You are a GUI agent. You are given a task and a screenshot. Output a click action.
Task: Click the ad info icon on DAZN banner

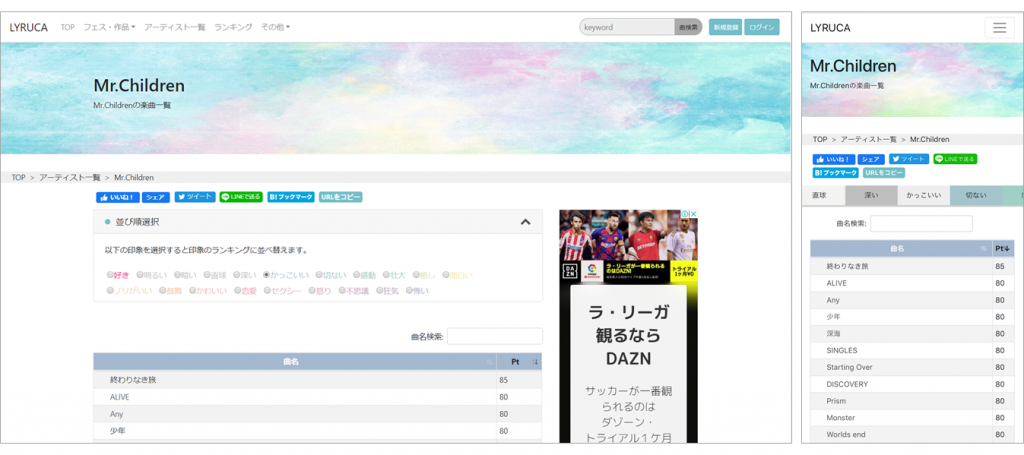click(685, 213)
